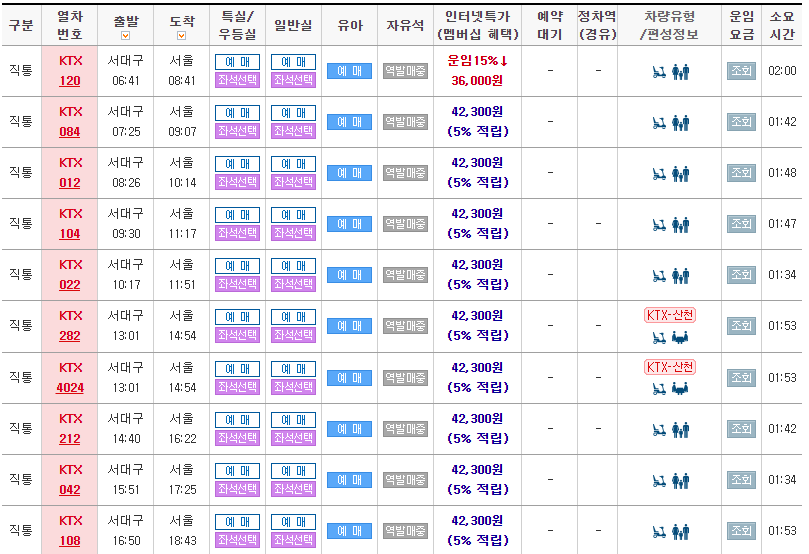The width and height of the screenshot is (809, 554).
Task: Click wheelchair seat icon for KTX 084
Action: coord(659,123)
